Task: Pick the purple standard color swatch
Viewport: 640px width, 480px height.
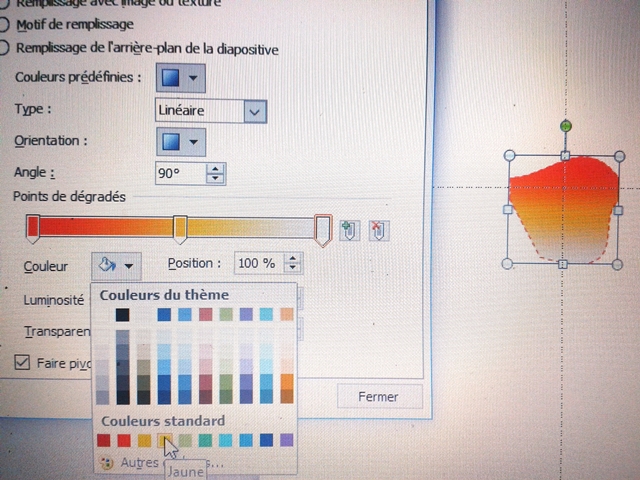Action: tap(287, 440)
